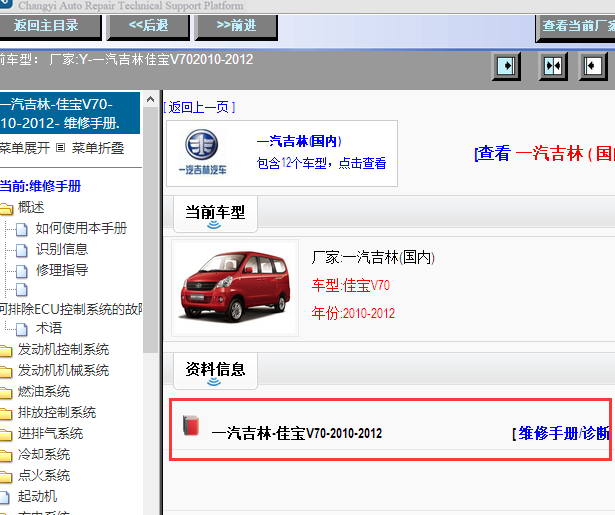615x515 pixels.
Task: Open the 一汽吉林(国内) manufacturer link
Action: pyautogui.click(x=299, y=141)
